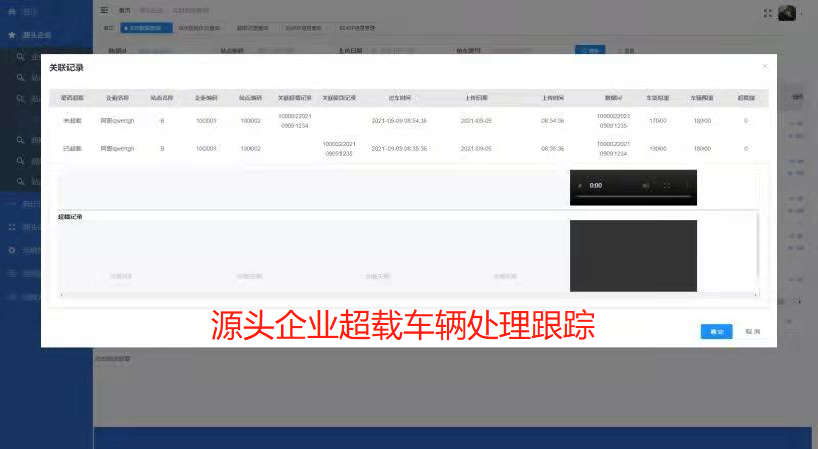Click the 取消 cancel button

point(753,331)
